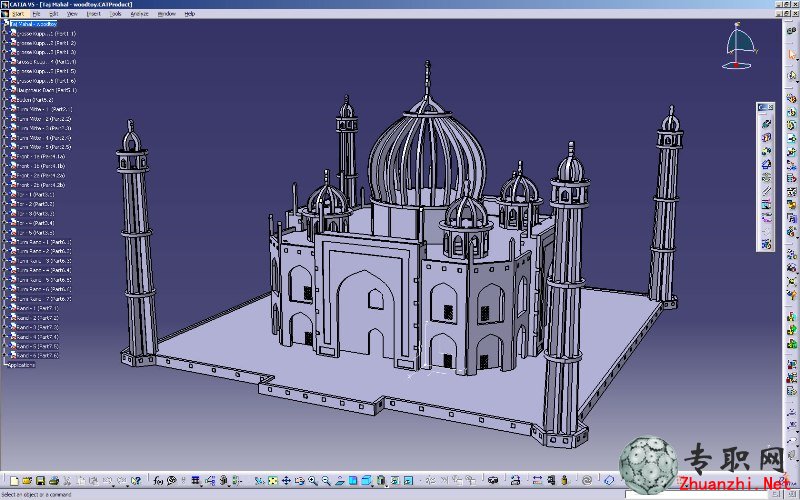Click the Fit All In icon
800x500 pixels.
point(273,481)
